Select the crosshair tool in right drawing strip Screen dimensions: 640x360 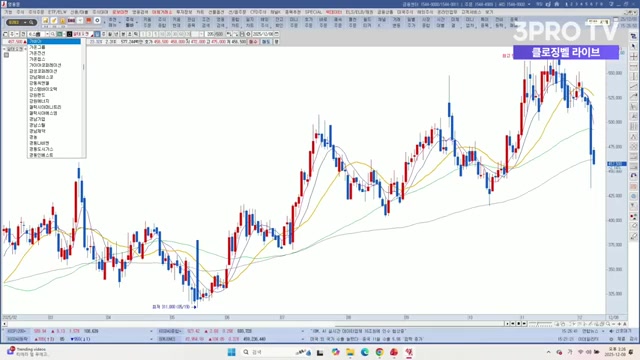(633, 56)
